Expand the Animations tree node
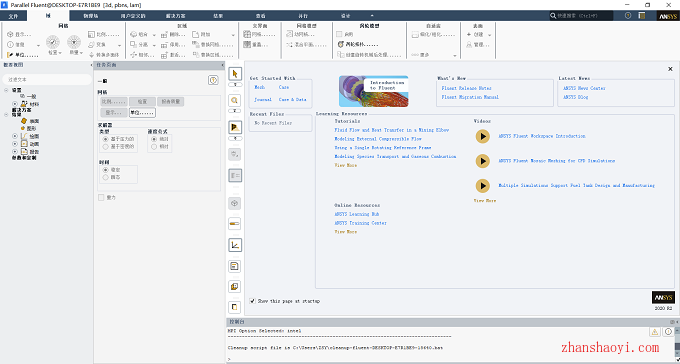Viewport: 680px width, 364px height. click(x=15, y=144)
